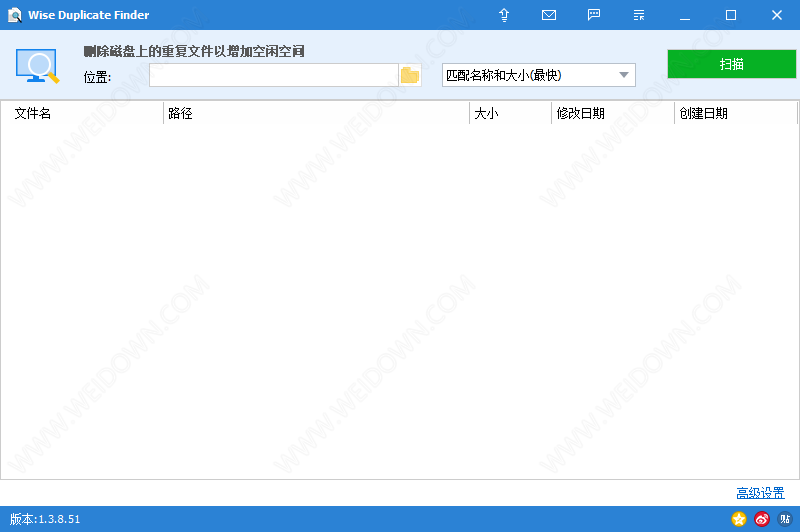Minimize the Wise Duplicate Finder window
800x532 pixels.
click(x=685, y=15)
